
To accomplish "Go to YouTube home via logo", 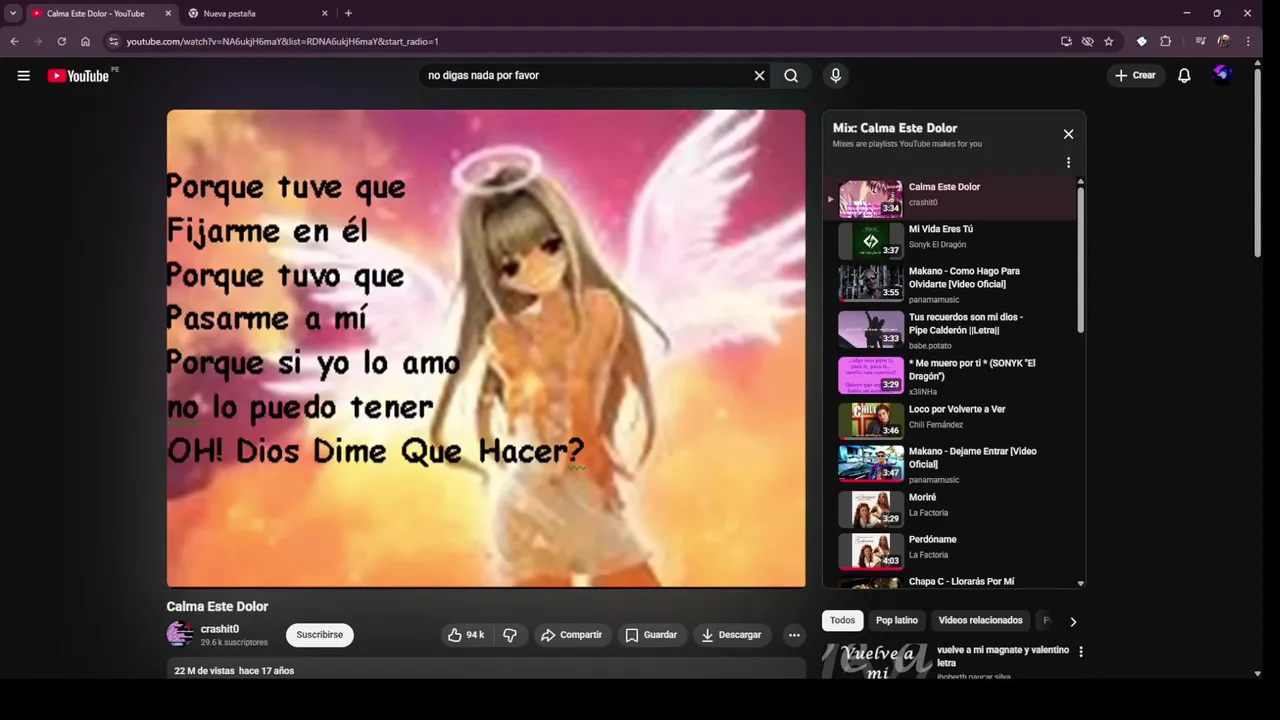I will [78, 76].
